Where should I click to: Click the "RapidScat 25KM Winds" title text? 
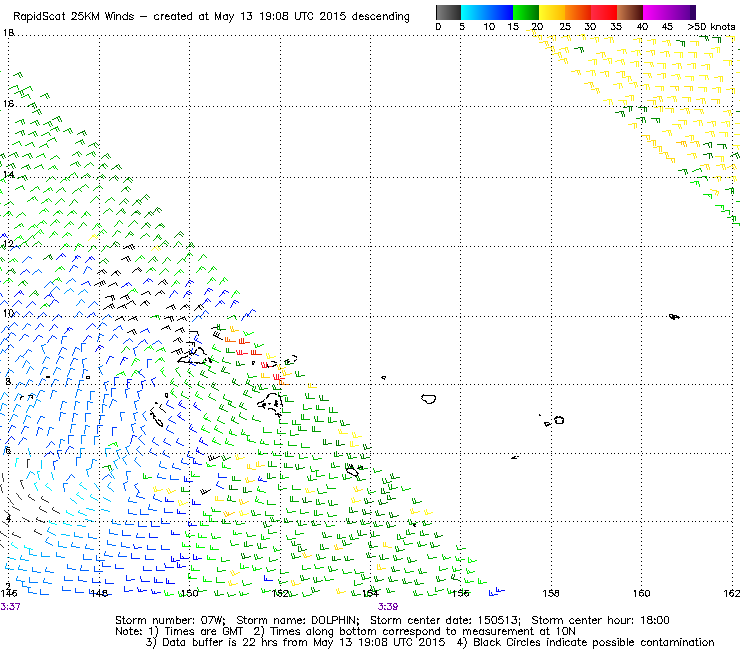[76, 17]
